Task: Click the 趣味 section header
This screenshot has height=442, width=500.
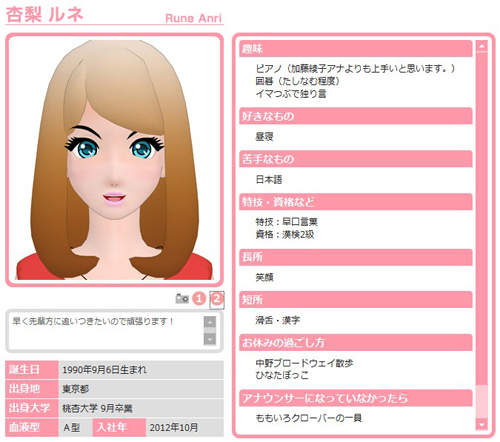Action: coord(356,49)
